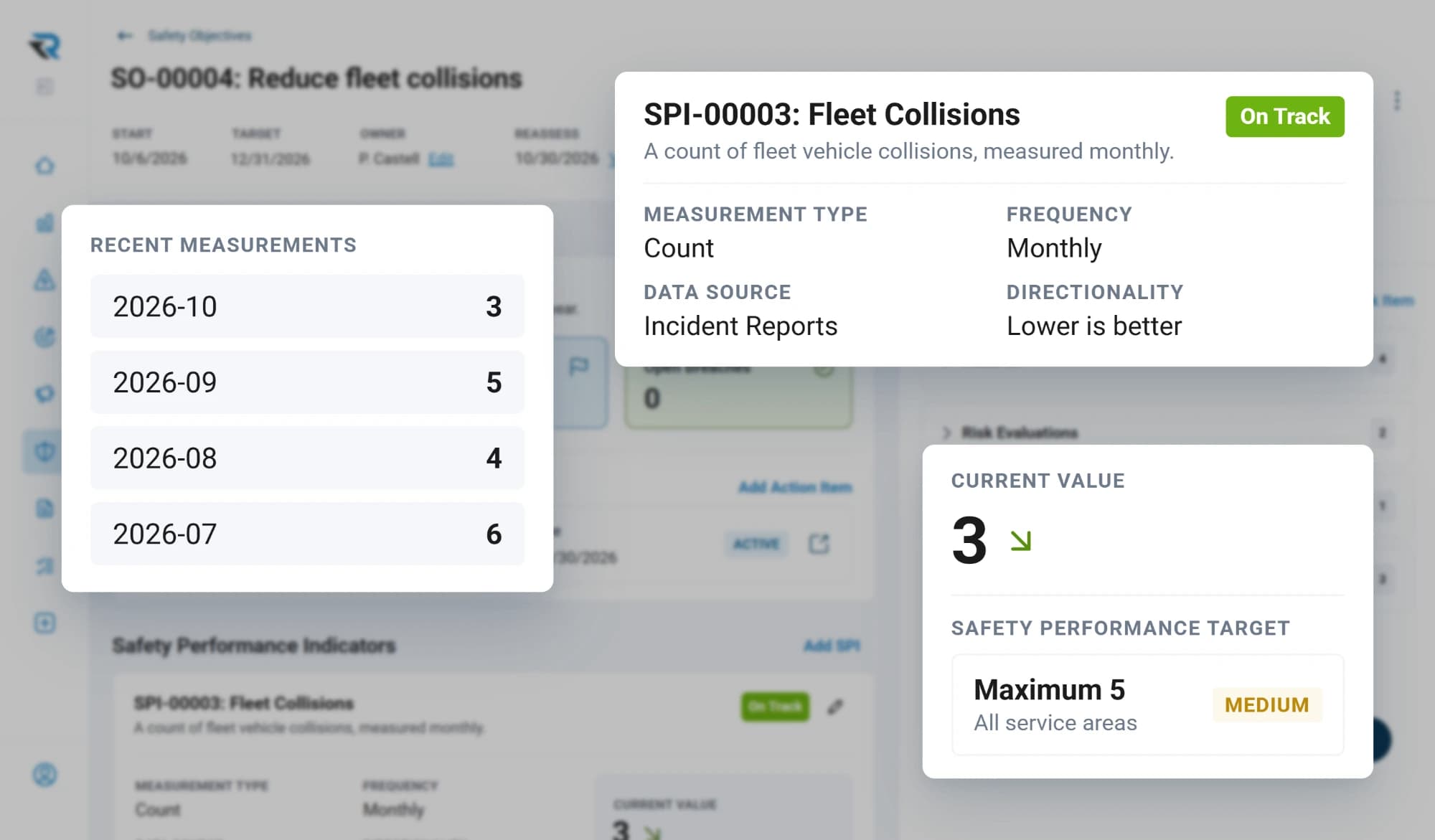Open the pie chart sidebar icon
This screenshot has width=1435, height=840.
pyautogui.click(x=44, y=336)
